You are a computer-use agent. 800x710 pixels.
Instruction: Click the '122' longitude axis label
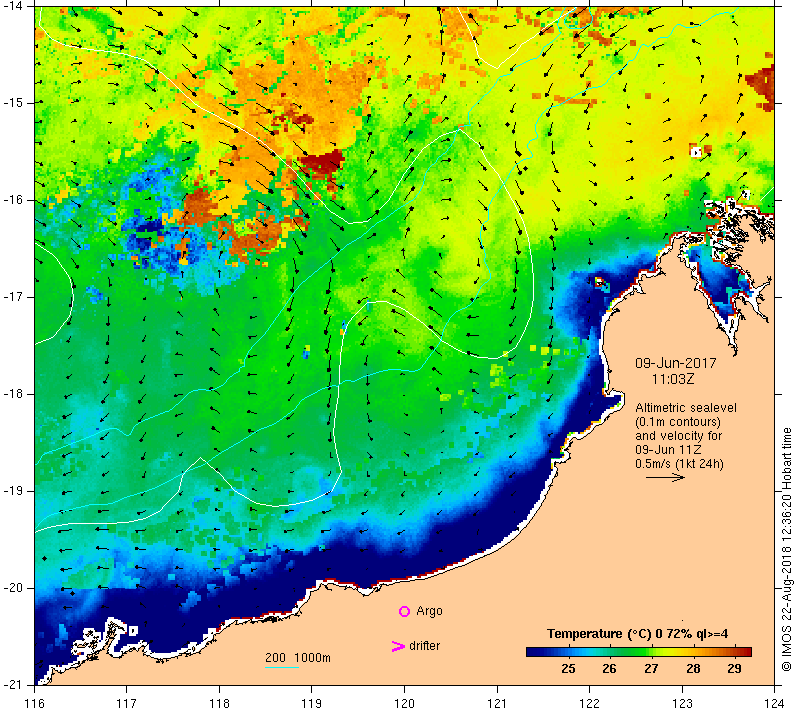tap(589, 703)
